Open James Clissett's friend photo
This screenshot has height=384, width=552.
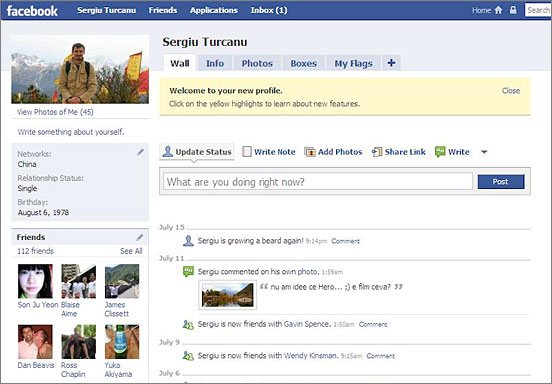click(x=122, y=281)
